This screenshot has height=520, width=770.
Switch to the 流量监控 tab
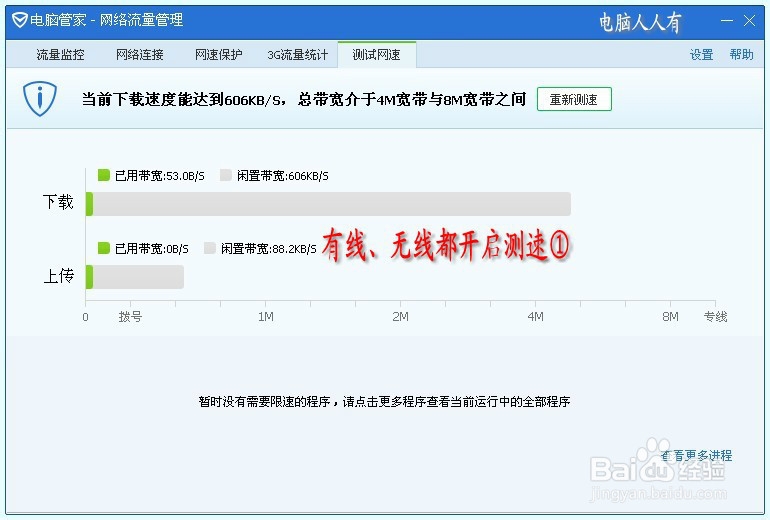(60, 55)
